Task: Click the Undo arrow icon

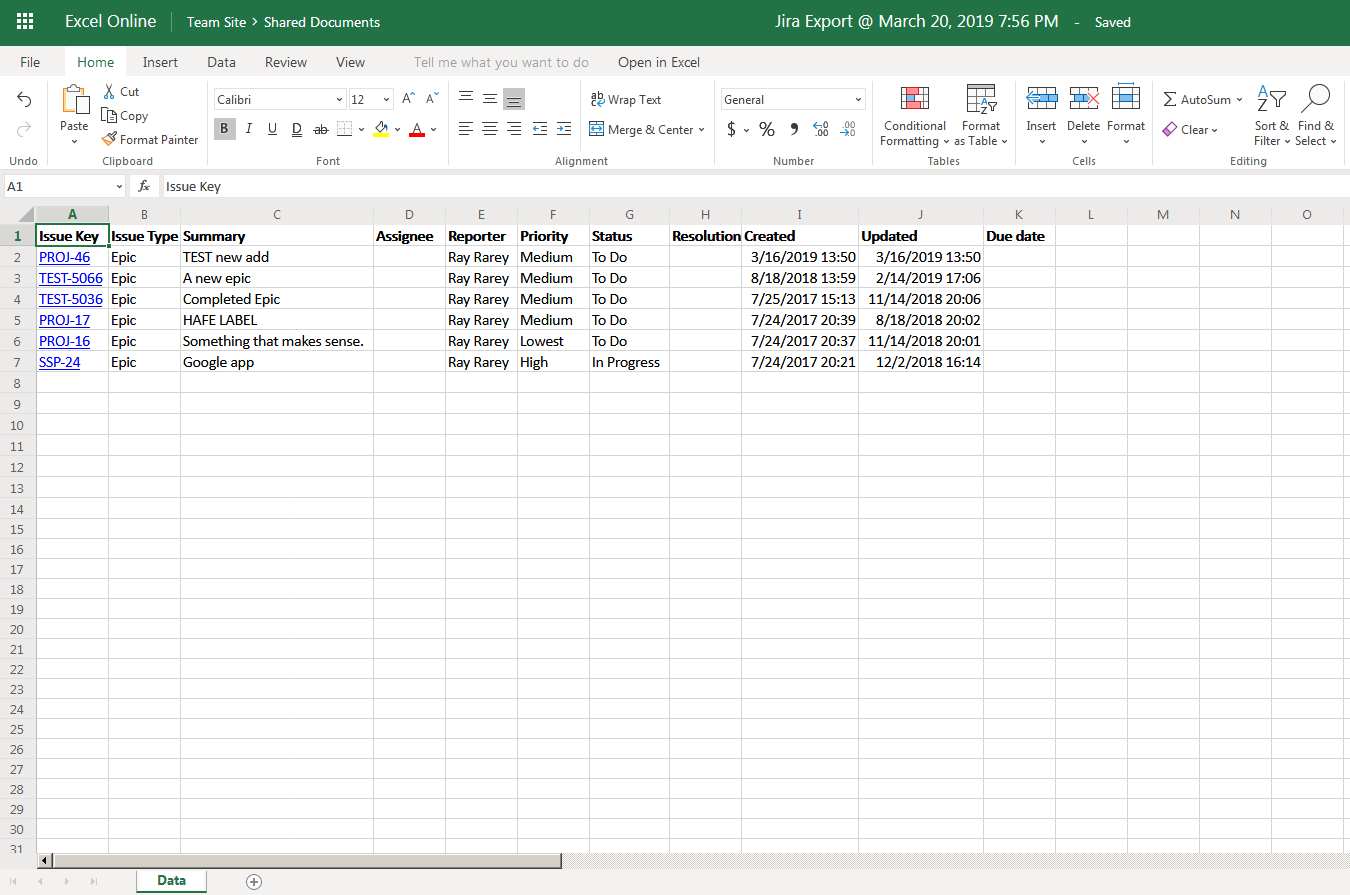Action: pos(24,99)
